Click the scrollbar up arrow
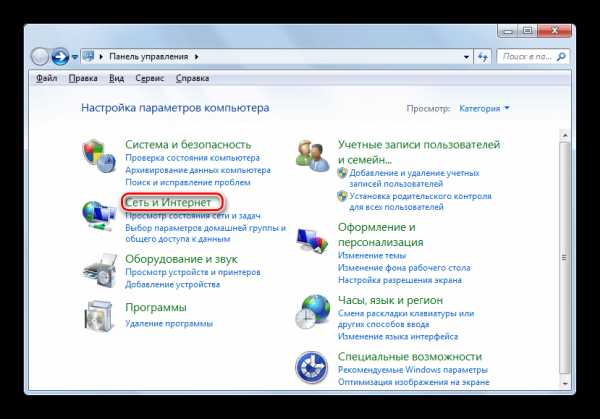Image resolution: width=600 pixels, height=419 pixels. click(x=564, y=135)
